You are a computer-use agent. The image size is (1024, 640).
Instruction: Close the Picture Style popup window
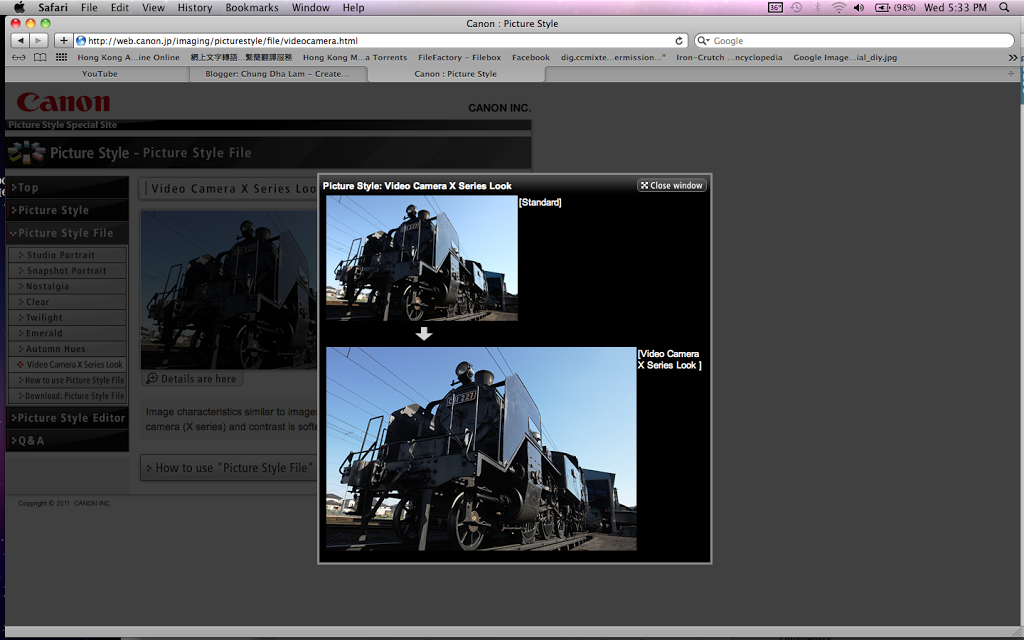tap(672, 185)
